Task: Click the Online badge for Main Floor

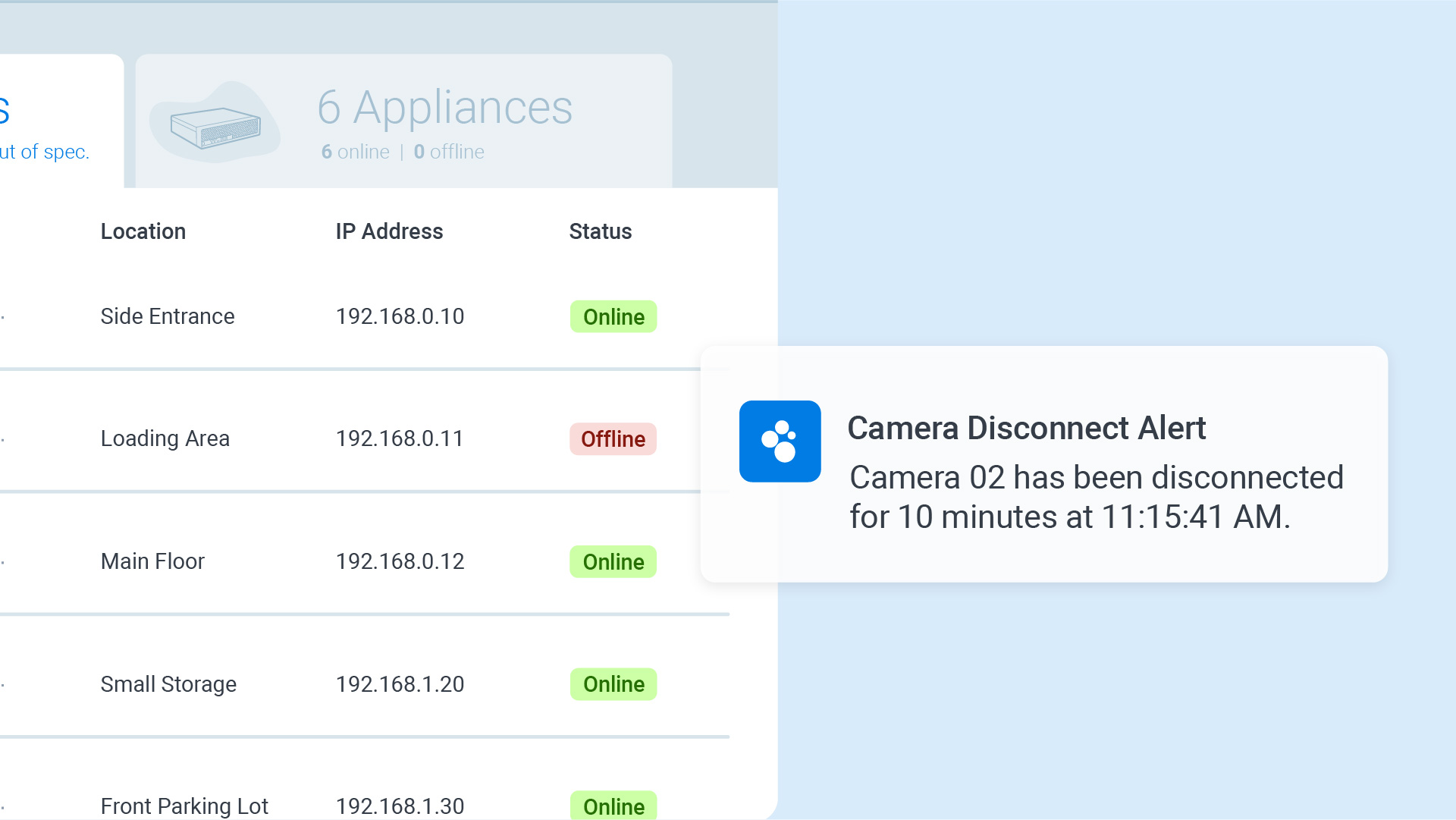Action: (613, 562)
